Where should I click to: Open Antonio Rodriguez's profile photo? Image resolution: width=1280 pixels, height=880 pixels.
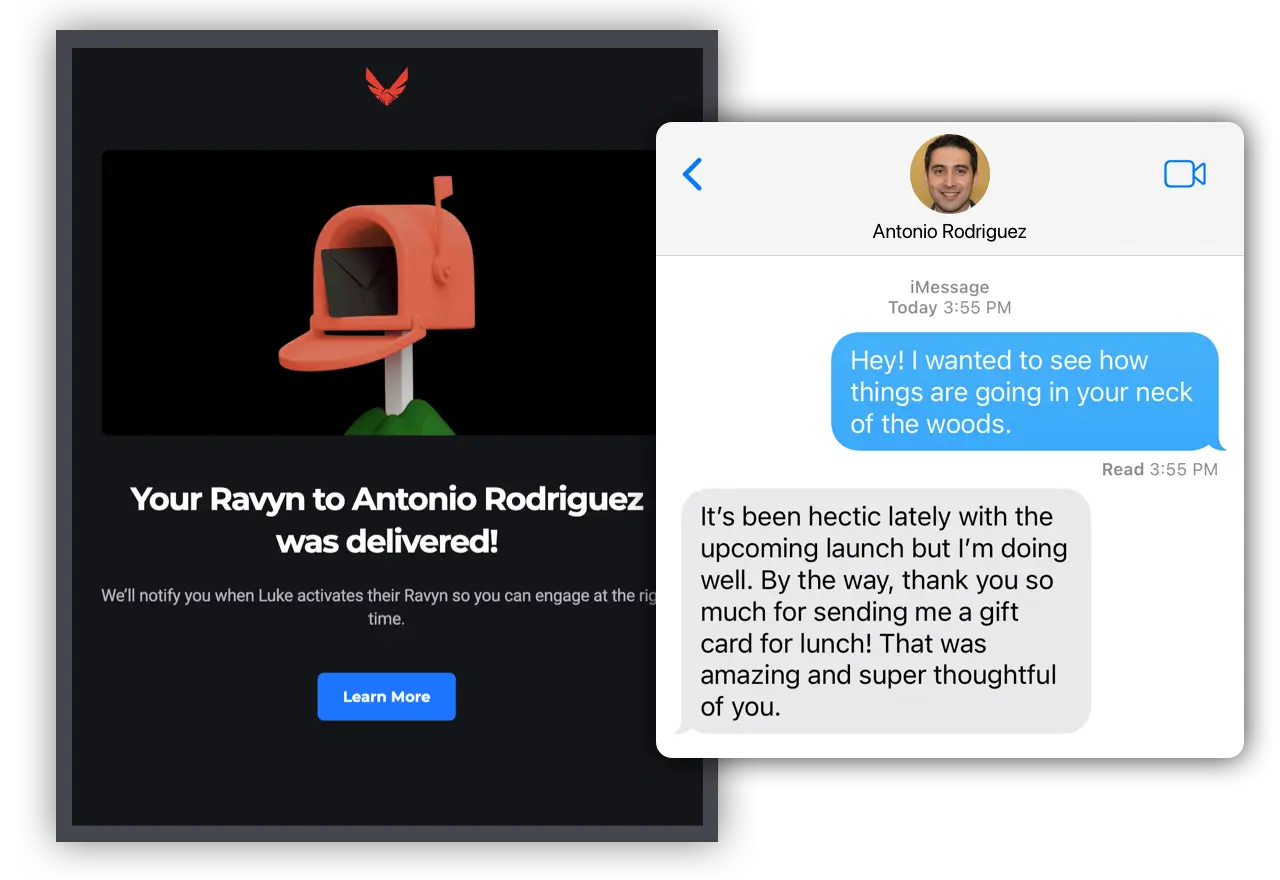949,174
